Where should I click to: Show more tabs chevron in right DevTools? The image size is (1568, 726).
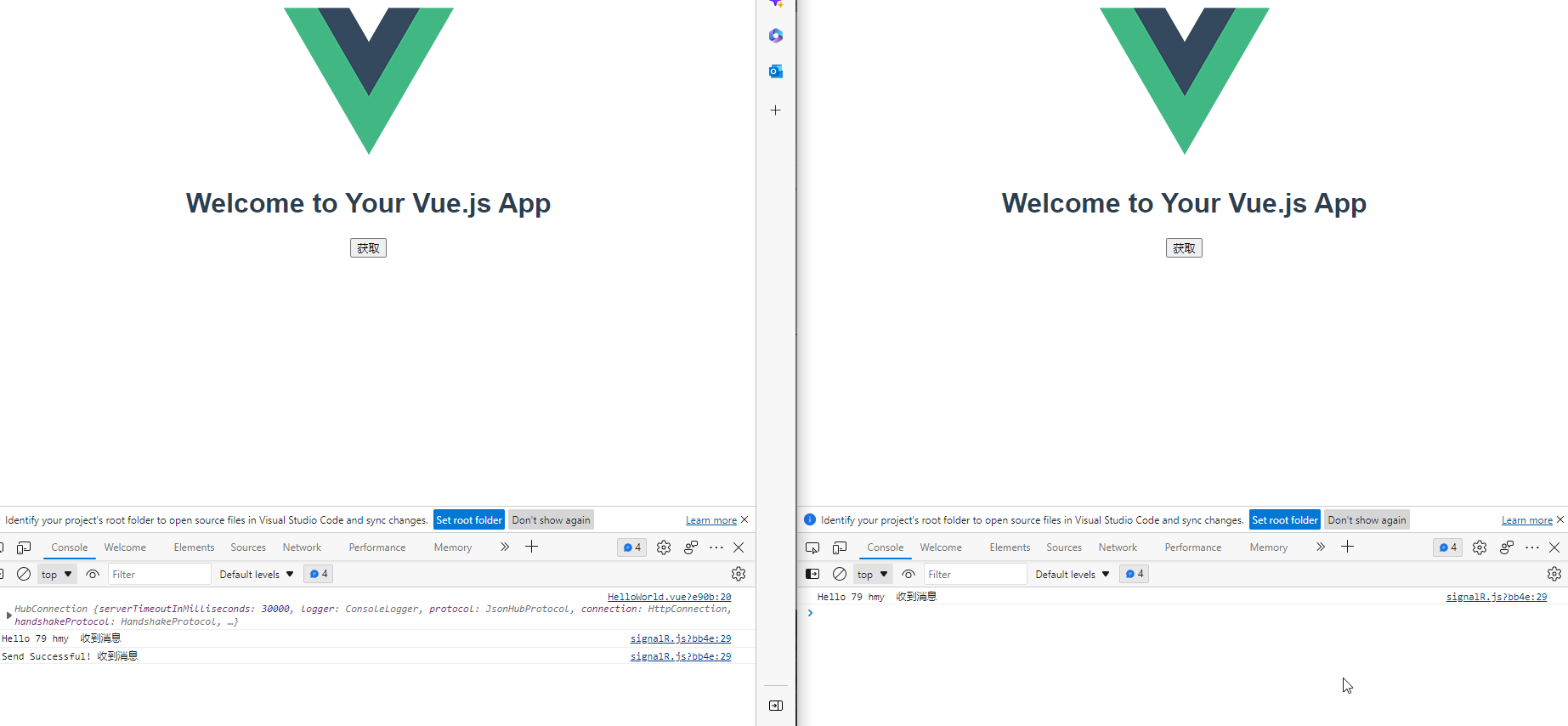tap(1321, 547)
